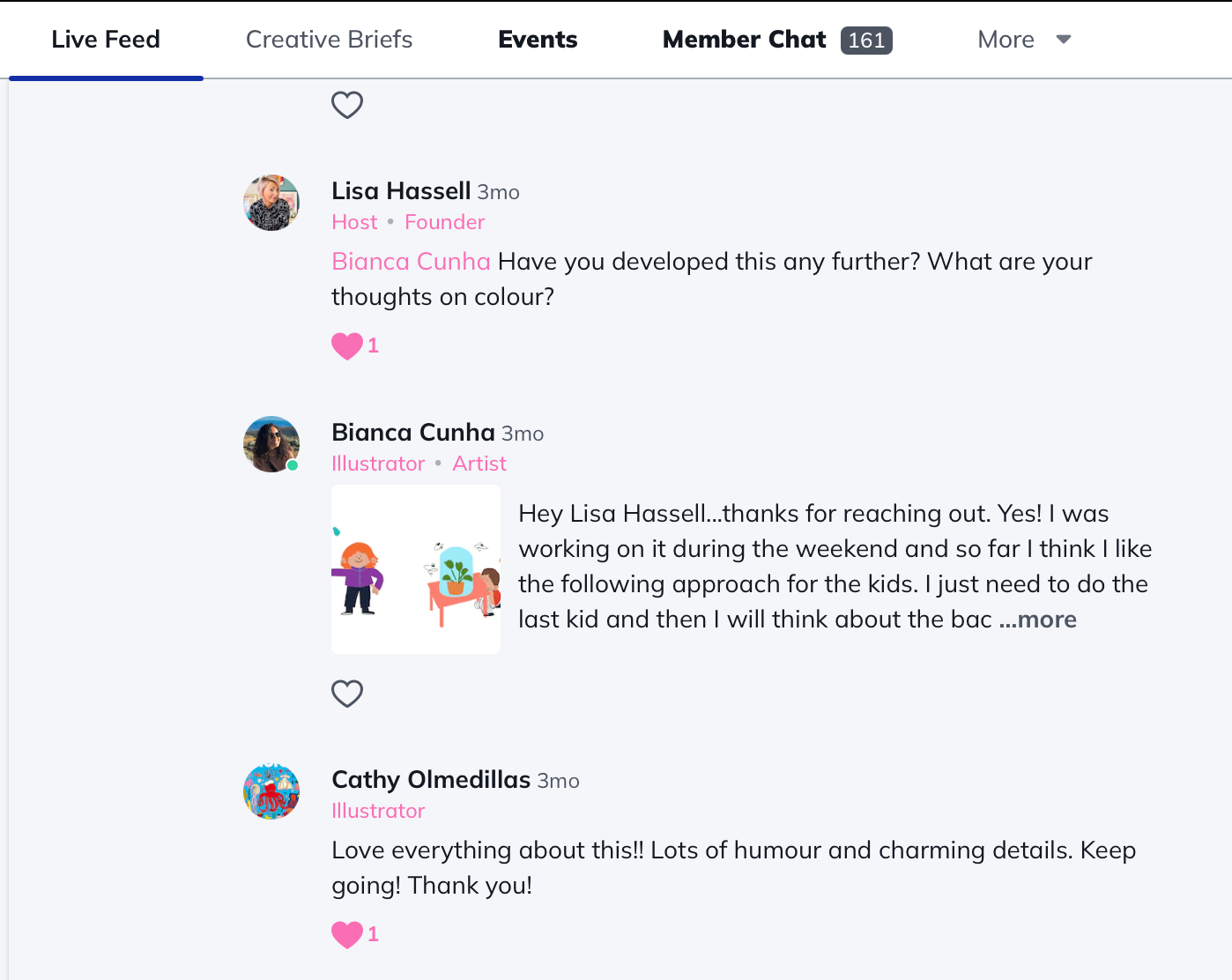Viewport: 1232px width, 980px height.
Task: Like the topmost post with the empty heart
Action: pyautogui.click(x=347, y=105)
